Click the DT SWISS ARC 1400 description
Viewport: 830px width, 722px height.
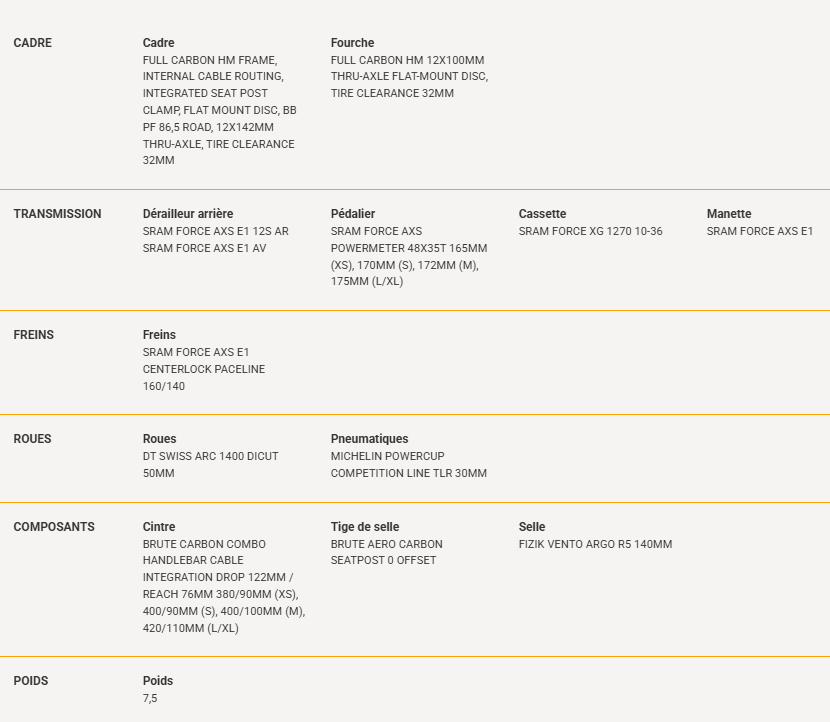pyautogui.click(x=210, y=465)
